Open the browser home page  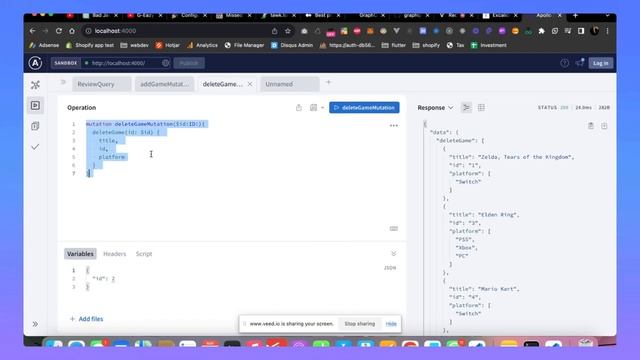coord(72,31)
